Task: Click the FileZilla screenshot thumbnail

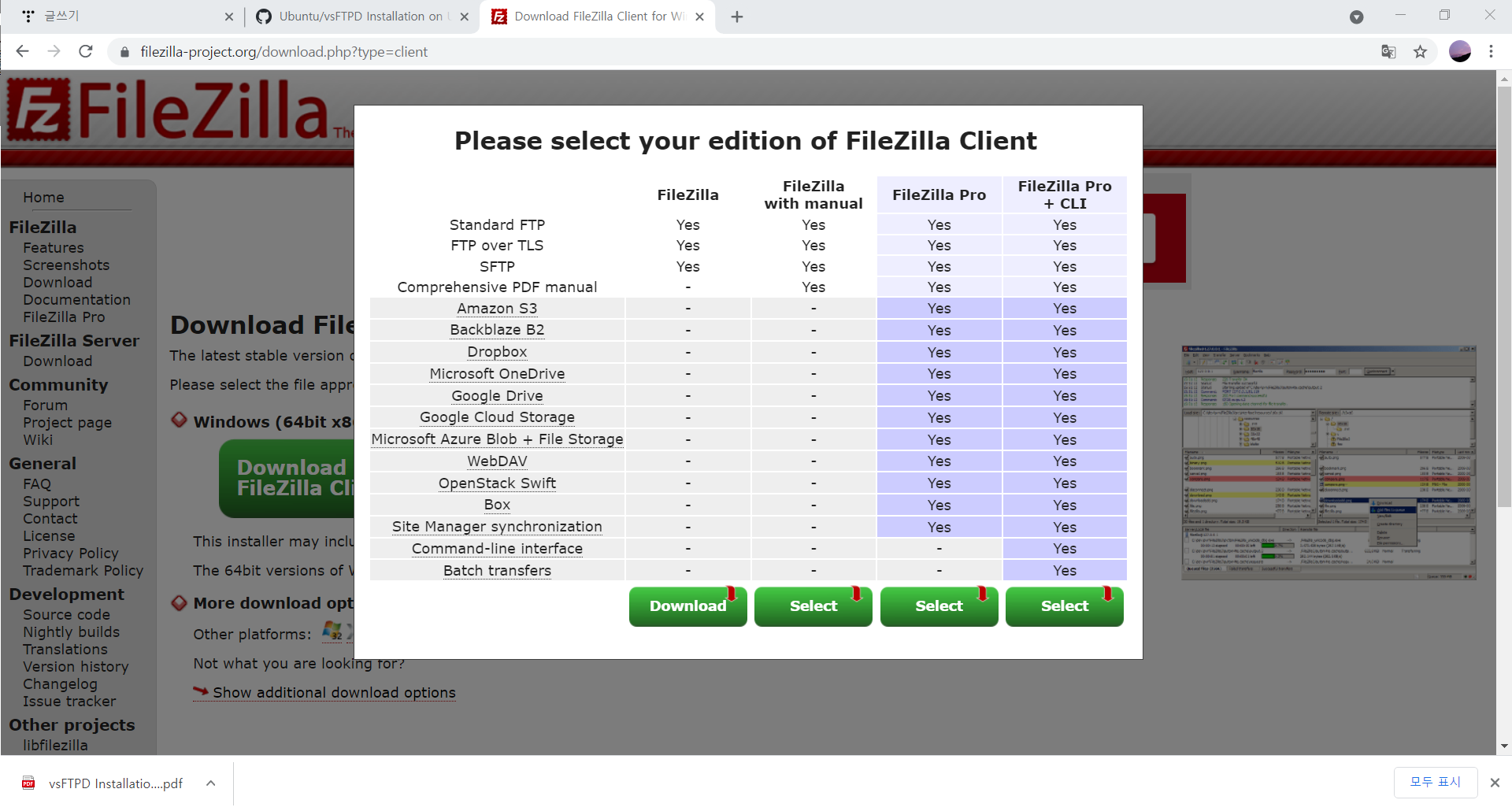Action: (1329, 463)
